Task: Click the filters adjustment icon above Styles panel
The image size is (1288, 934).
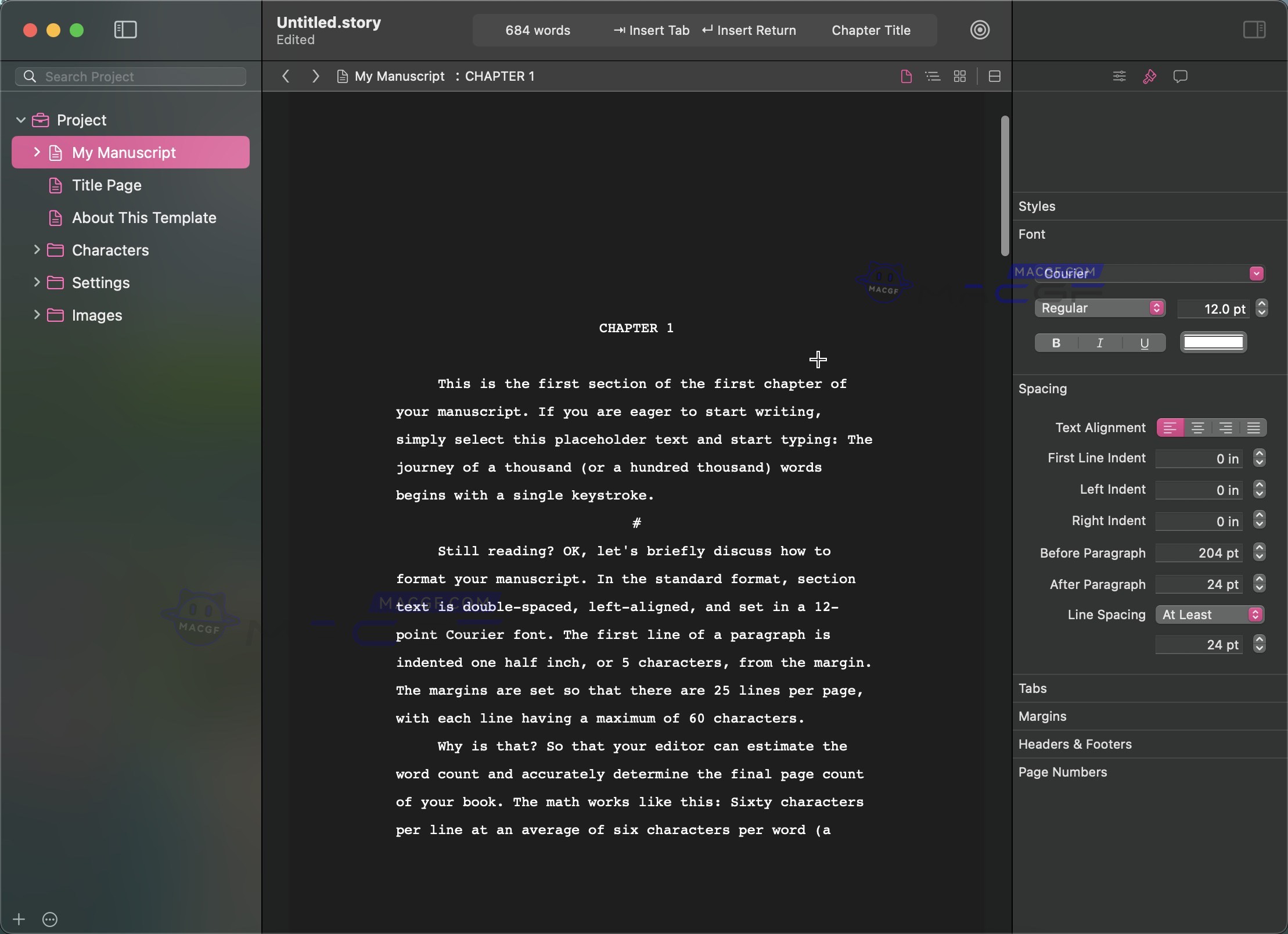Action: click(1118, 76)
